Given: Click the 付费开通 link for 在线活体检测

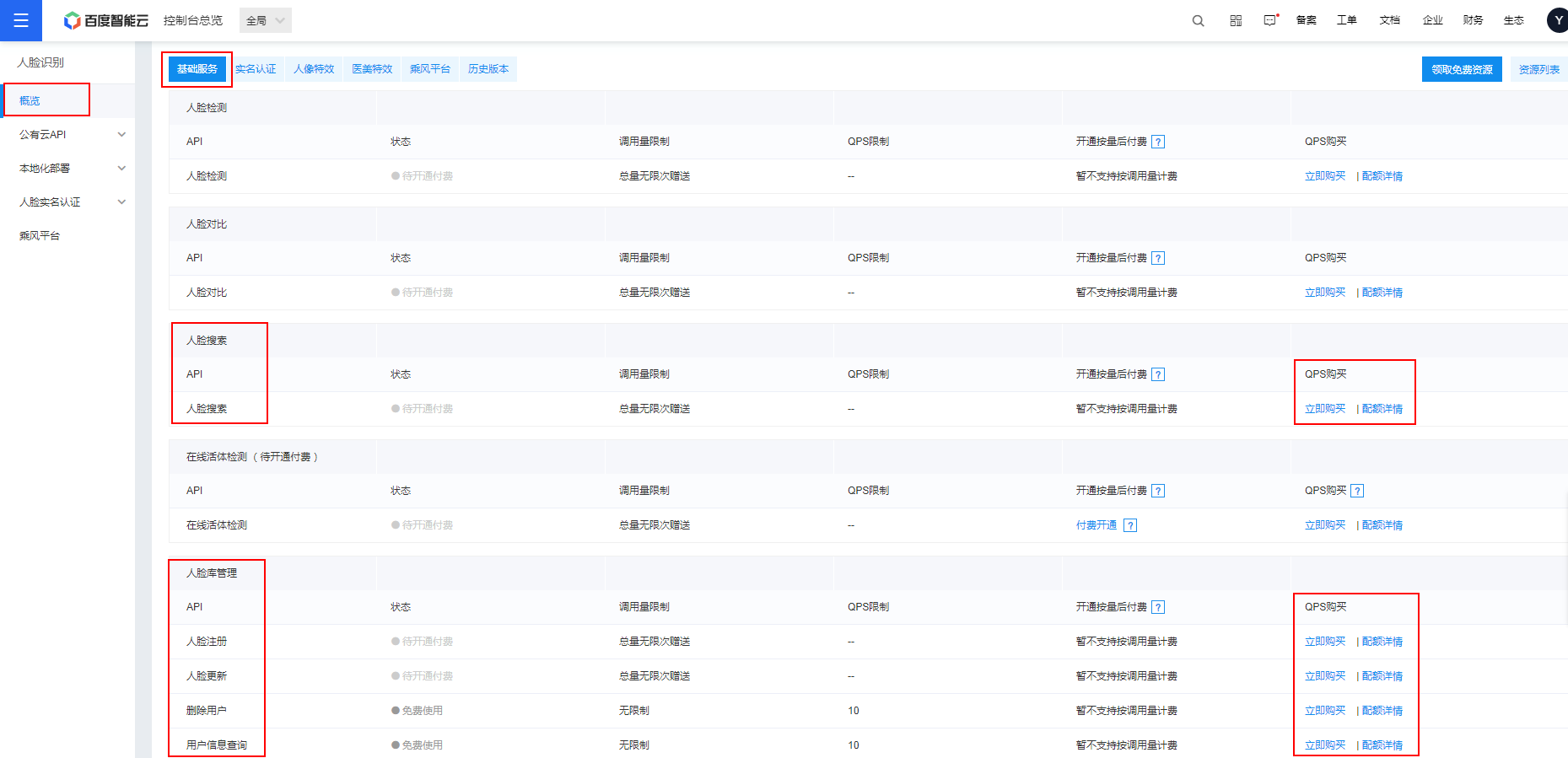Looking at the screenshot, I should point(1097,525).
